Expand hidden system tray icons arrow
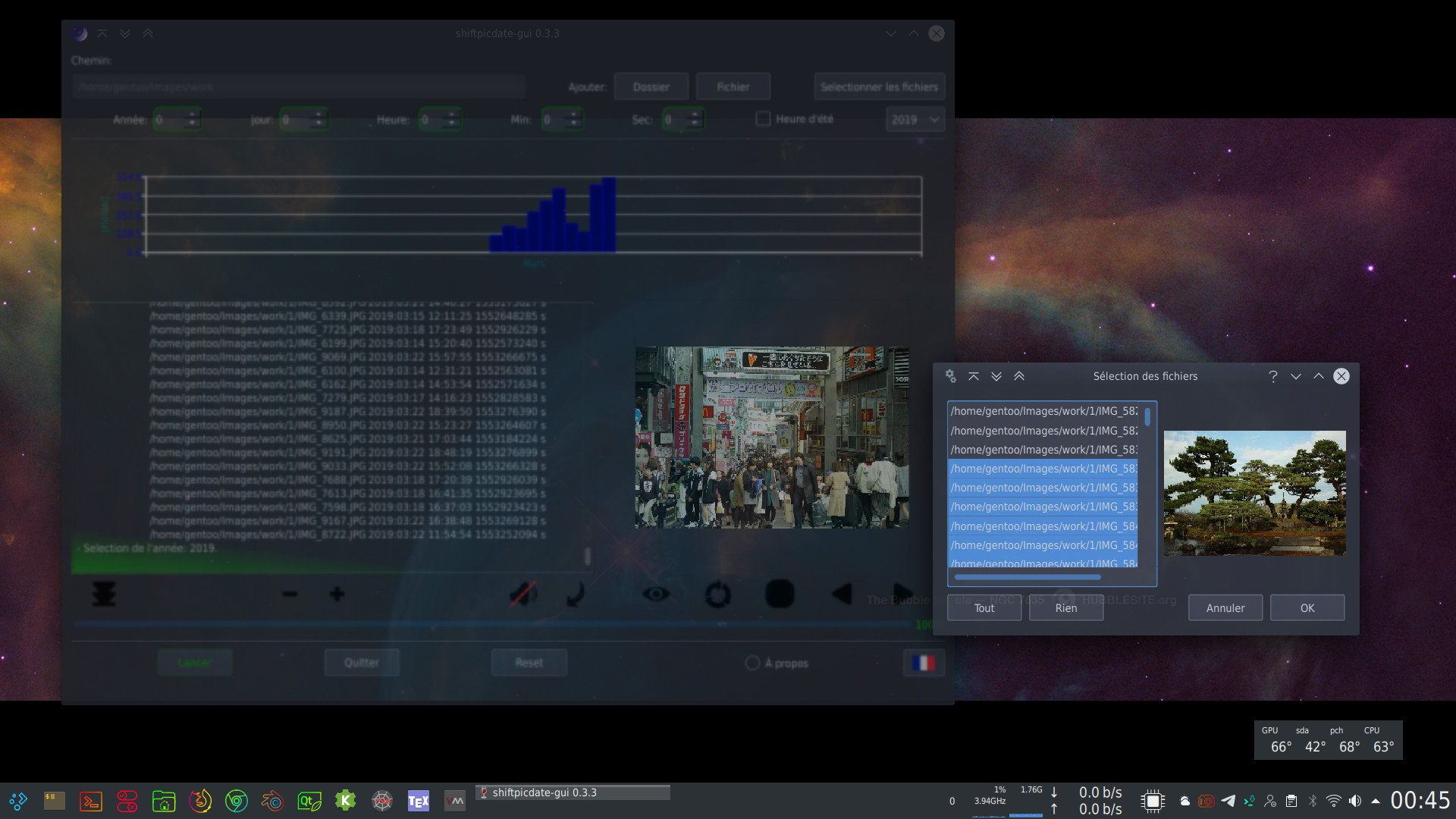Image resolution: width=1456 pixels, height=819 pixels. (1375, 801)
